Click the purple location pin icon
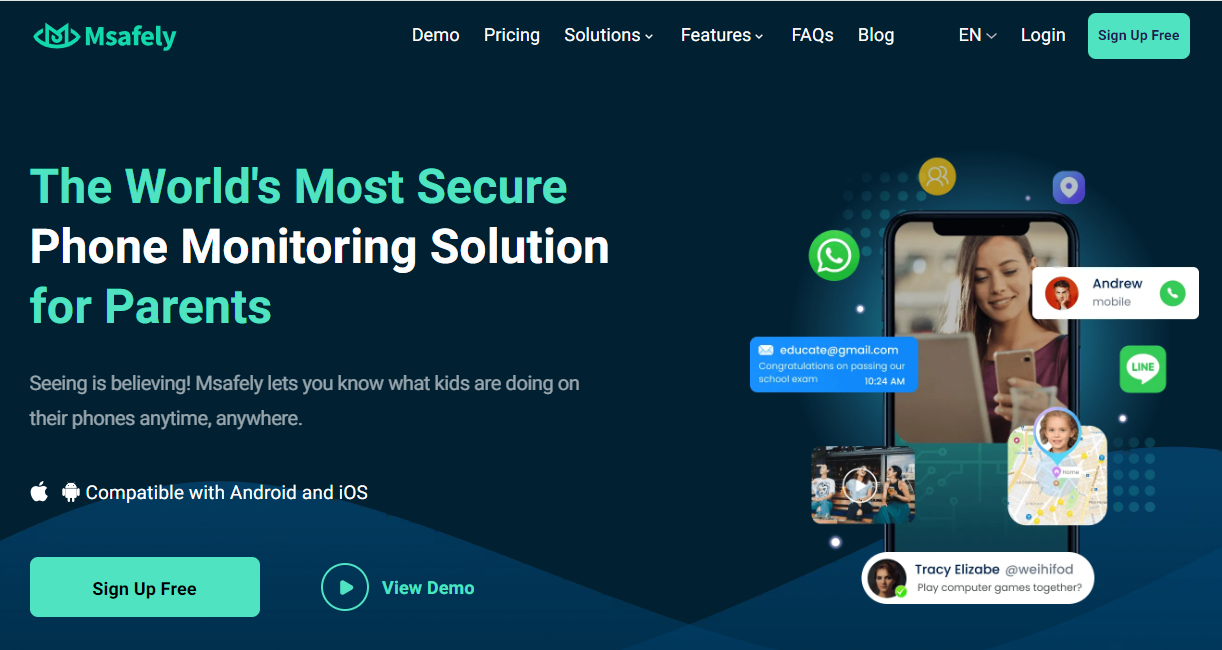The width and height of the screenshot is (1222, 650). coord(1068,187)
